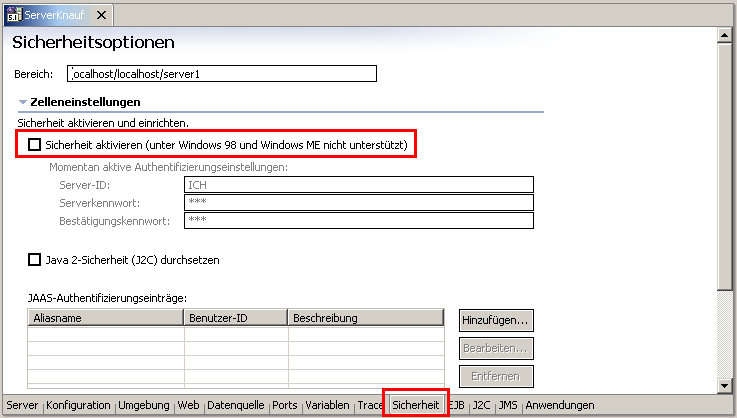The width and height of the screenshot is (737, 418).
Task: Click the ServerKnauf editor tab icon
Action: 14,15
